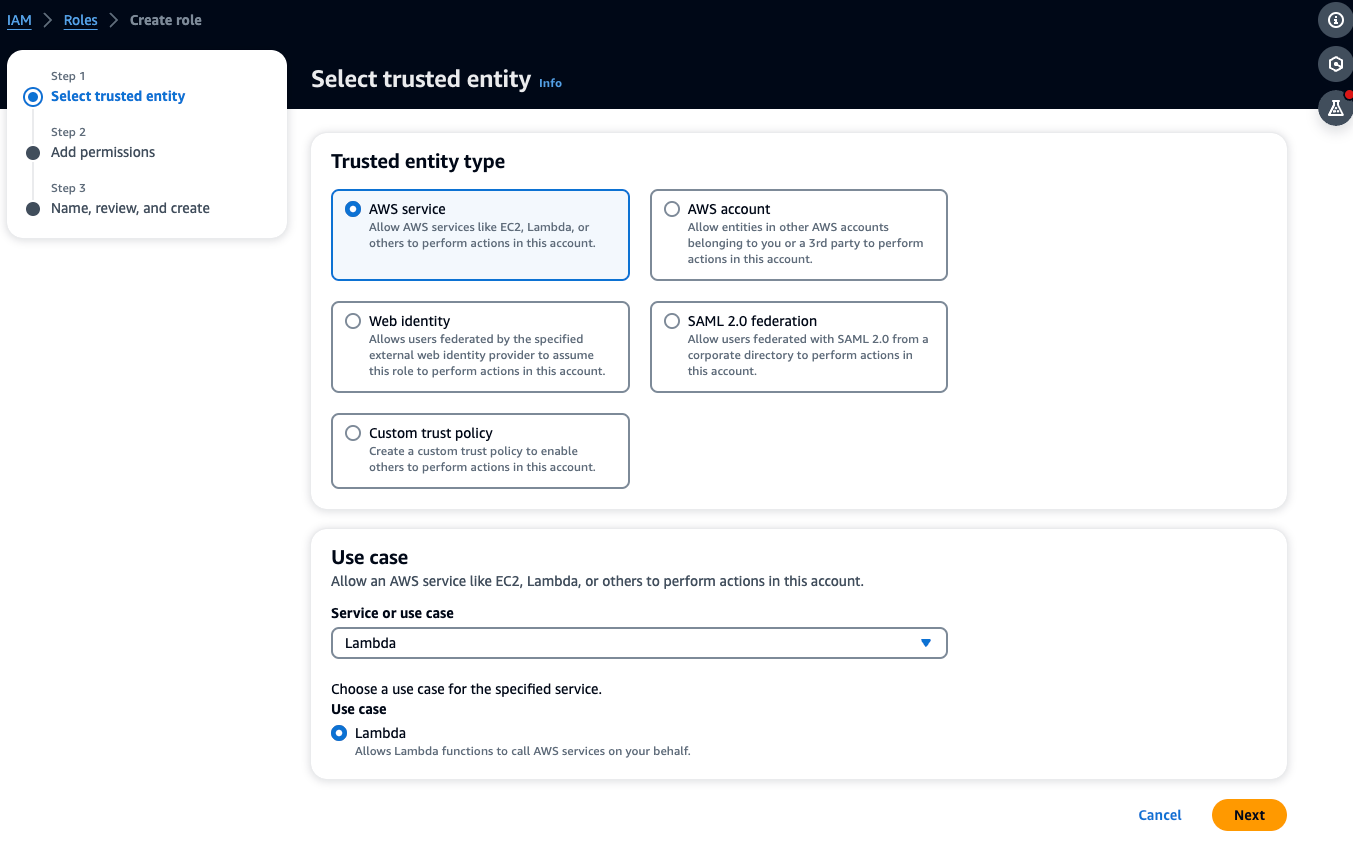Viewport: 1353px width, 846px height.
Task: Navigate to IAM from the breadcrumb
Action: tap(19, 19)
